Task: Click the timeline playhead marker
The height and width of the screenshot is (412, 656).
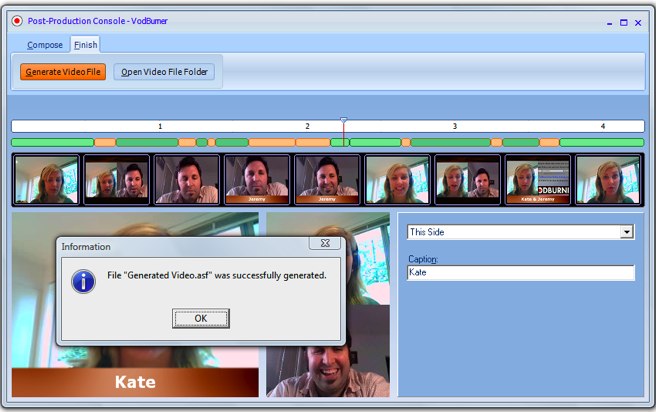Action: click(x=343, y=121)
